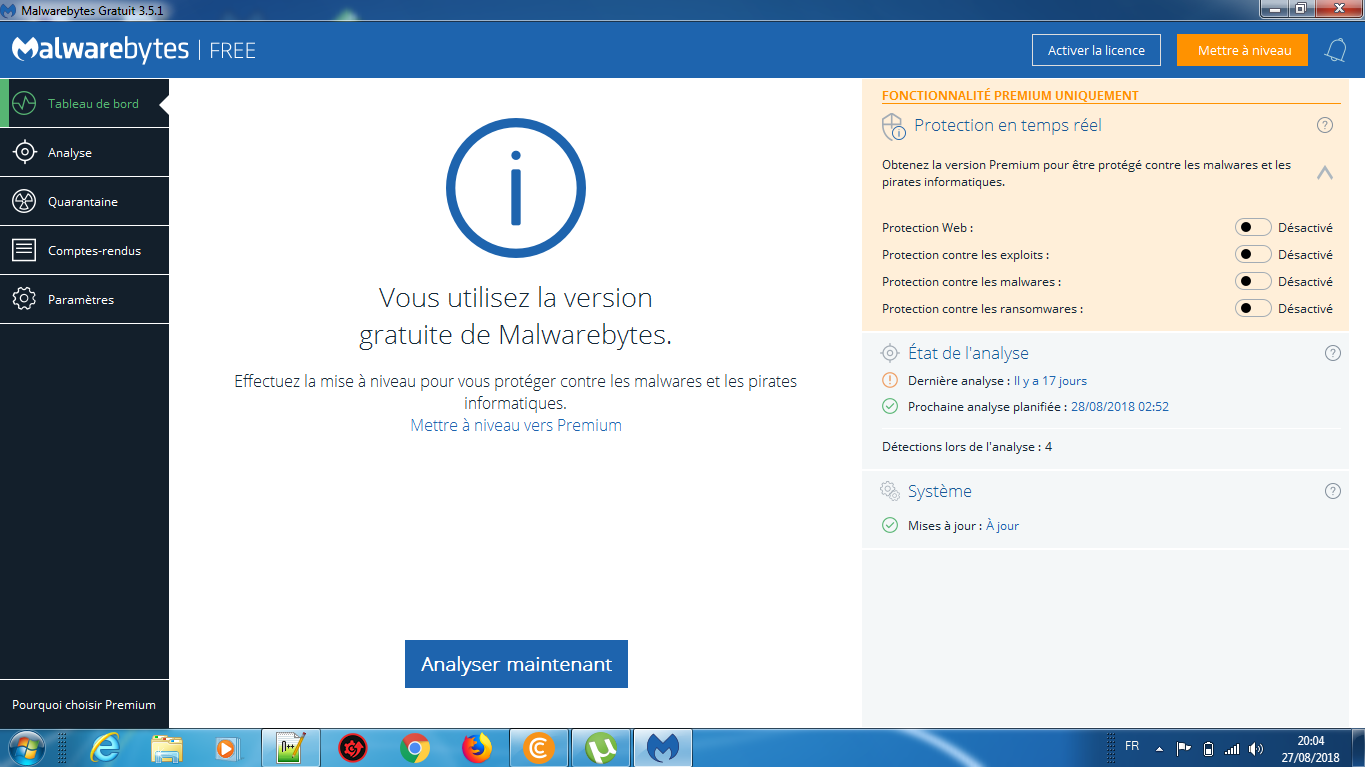The width and height of the screenshot is (1365, 767).
Task: Click the Paramètres gear icon
Action: (x=24, y=299)
